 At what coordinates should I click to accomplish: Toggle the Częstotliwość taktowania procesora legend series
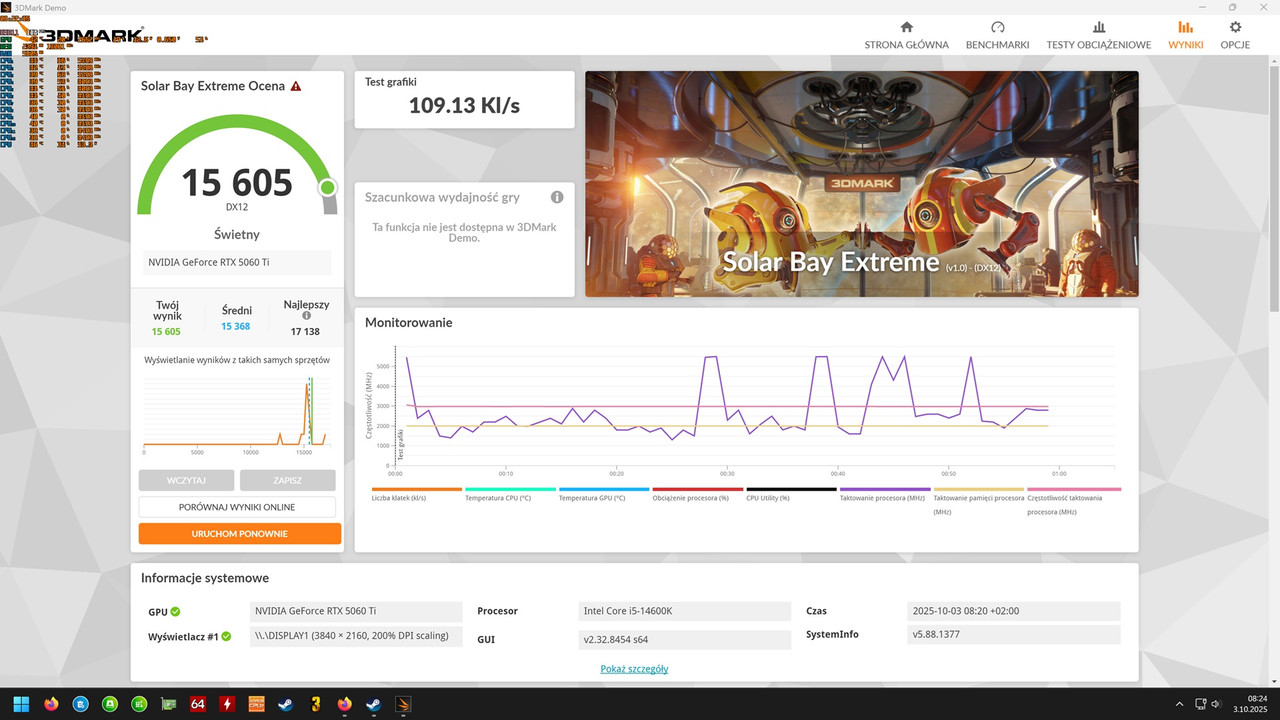point(1073,501)
